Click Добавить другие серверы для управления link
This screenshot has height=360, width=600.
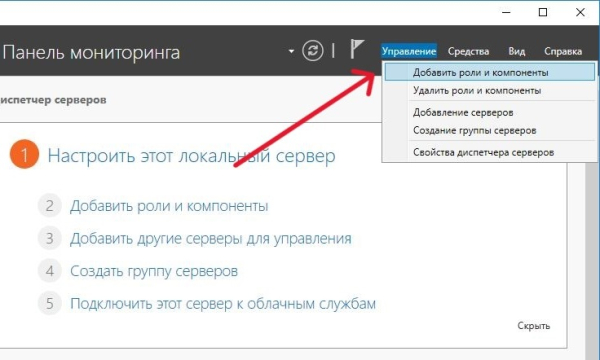(210, 238)
